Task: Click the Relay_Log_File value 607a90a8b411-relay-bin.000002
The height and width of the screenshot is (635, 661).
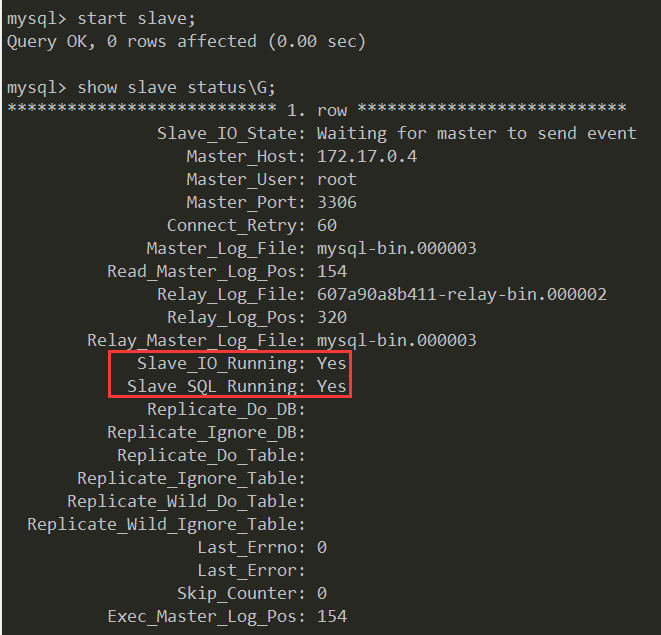Action: (x=462, y=294)
